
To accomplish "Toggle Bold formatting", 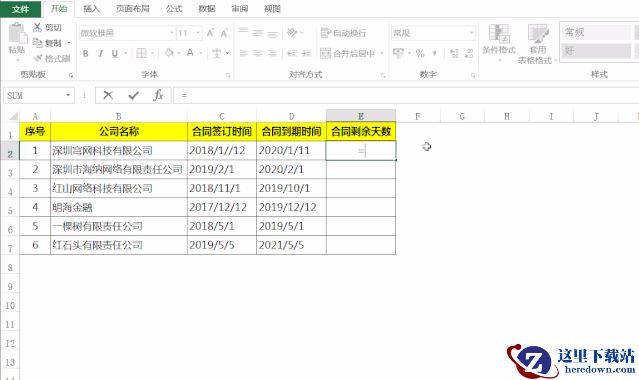I will coord(86,53).
